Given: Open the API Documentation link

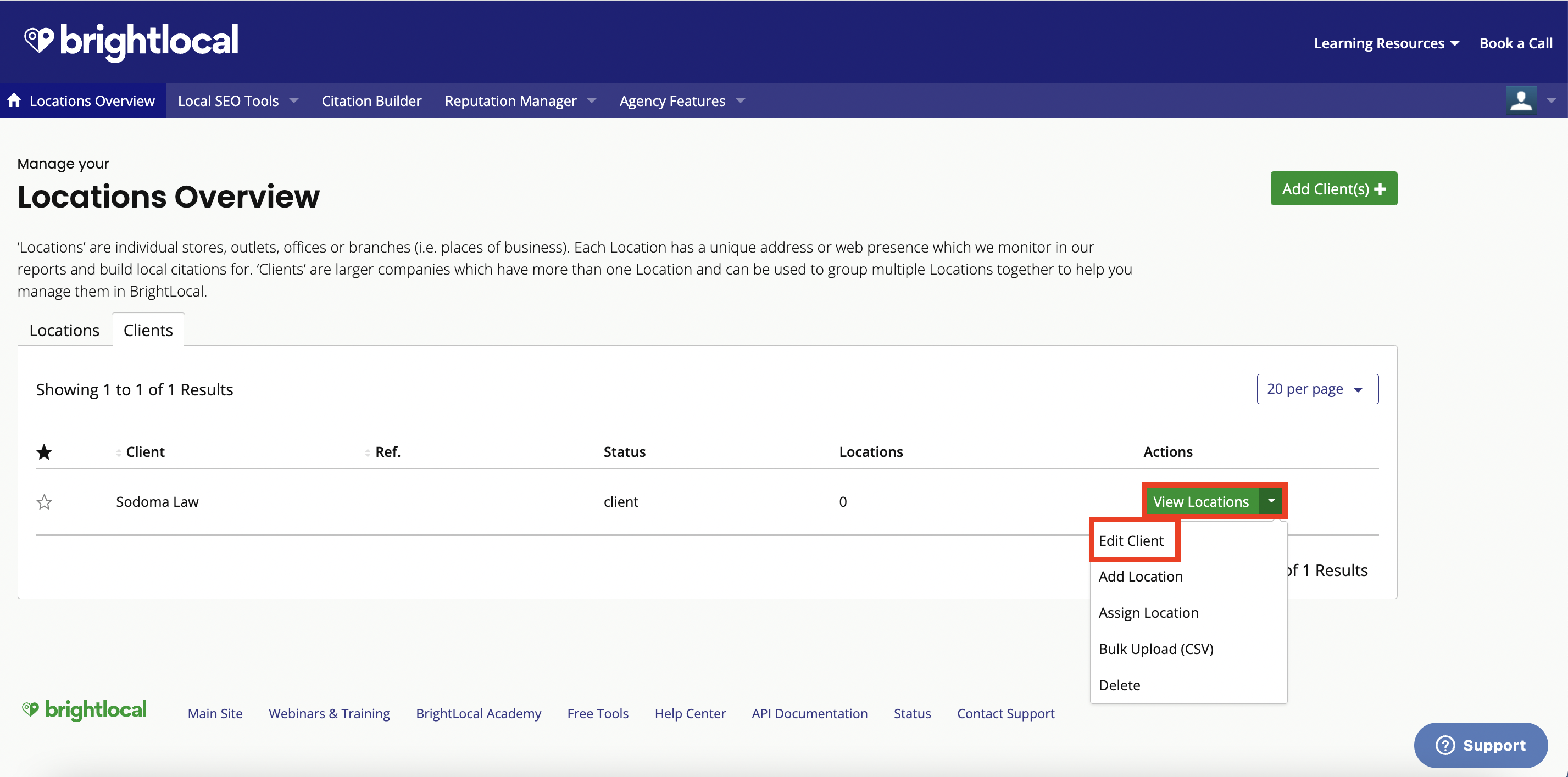Looking at the screenshot, I should tap(810, 713).
